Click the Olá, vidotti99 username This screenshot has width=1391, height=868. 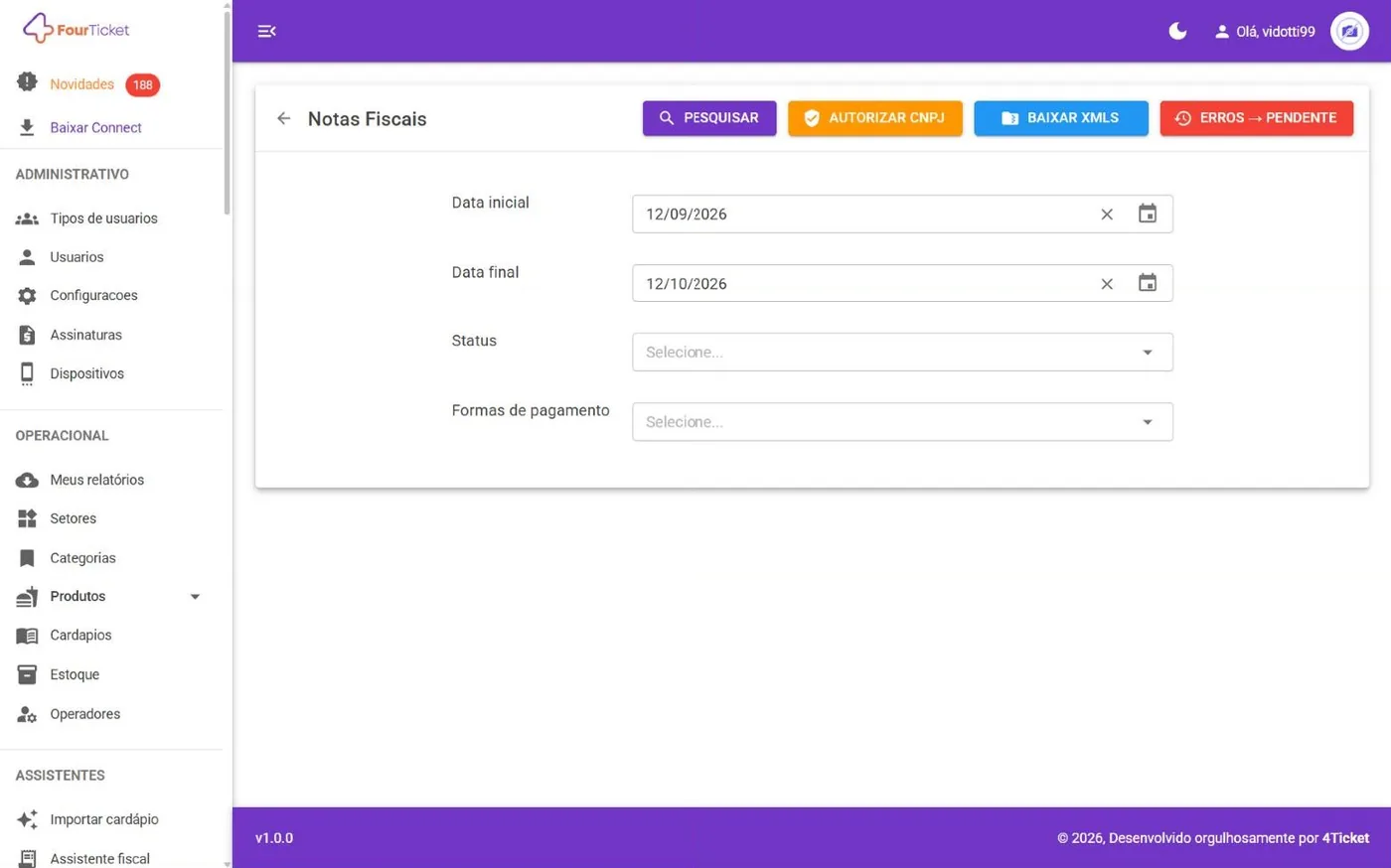(x=1275, y=32)
